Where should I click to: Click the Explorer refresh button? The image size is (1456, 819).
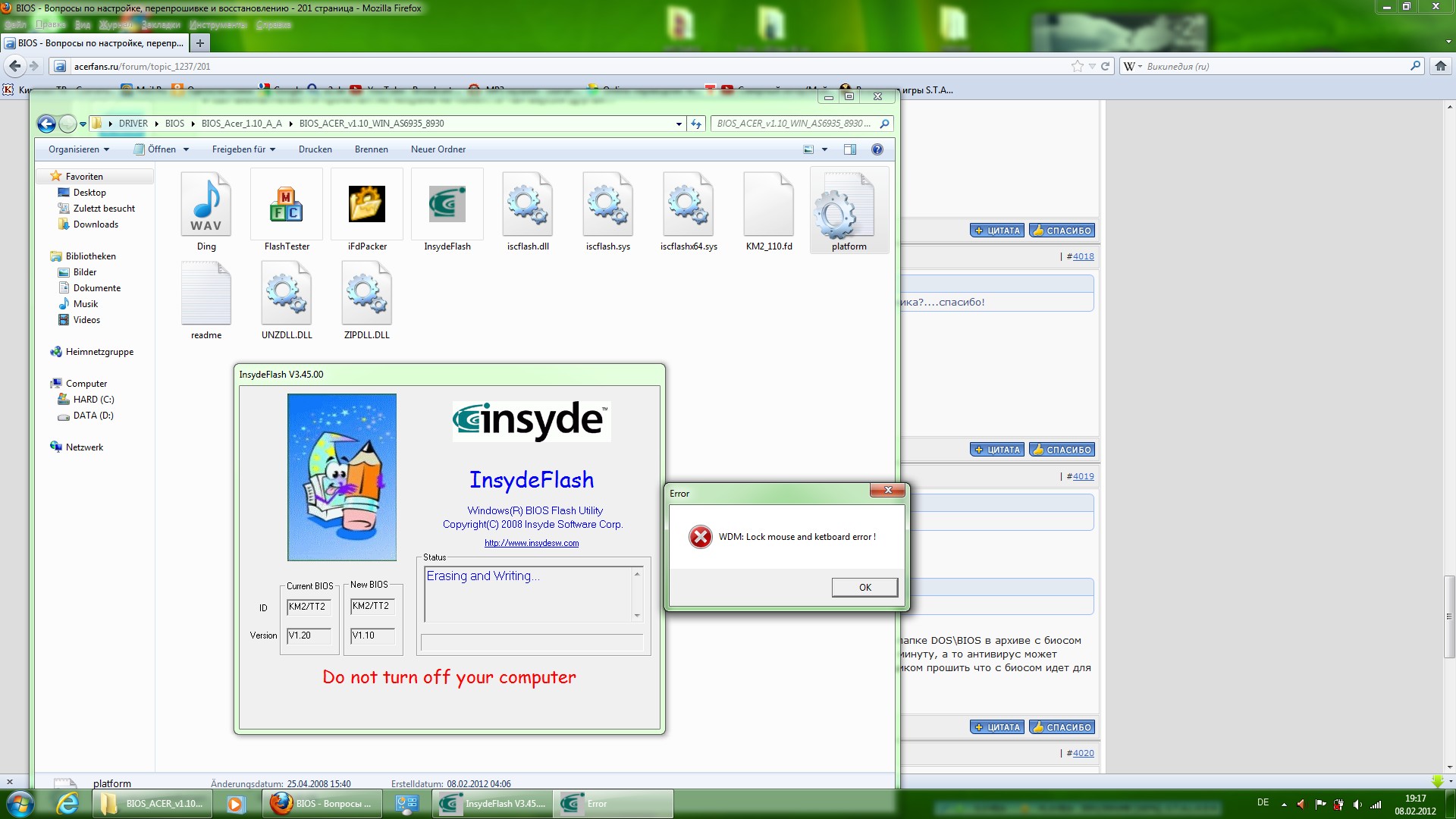696,124
